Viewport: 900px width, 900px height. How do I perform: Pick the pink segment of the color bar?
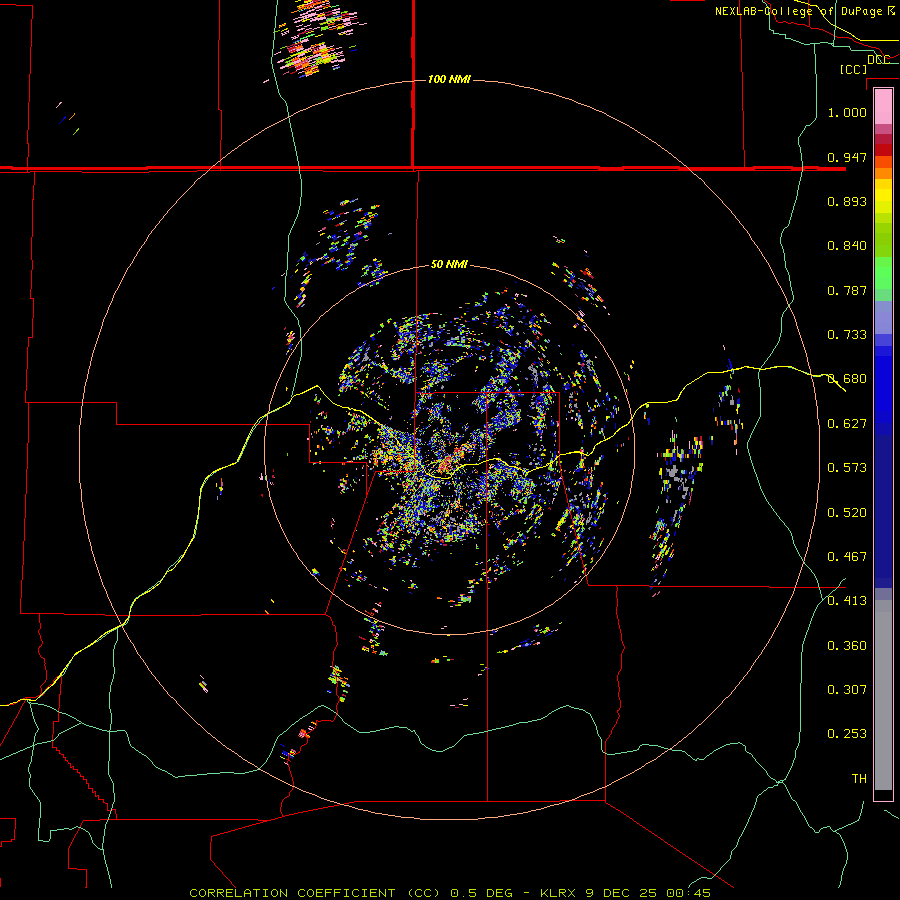click(x=883, y=106)
